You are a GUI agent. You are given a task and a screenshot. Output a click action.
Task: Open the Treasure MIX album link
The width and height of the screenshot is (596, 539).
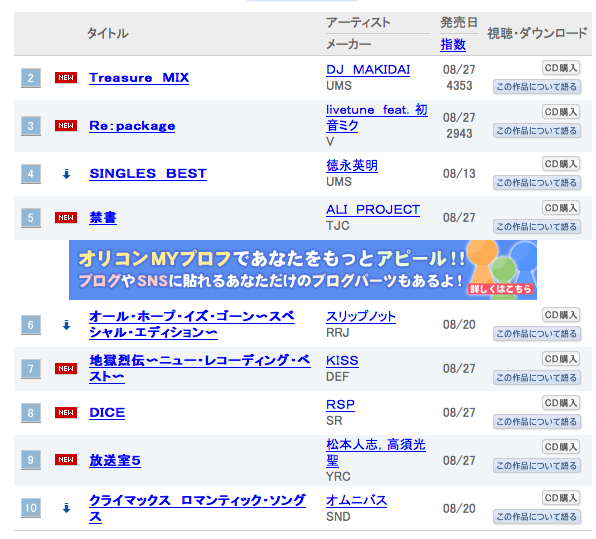coord(139,78)
